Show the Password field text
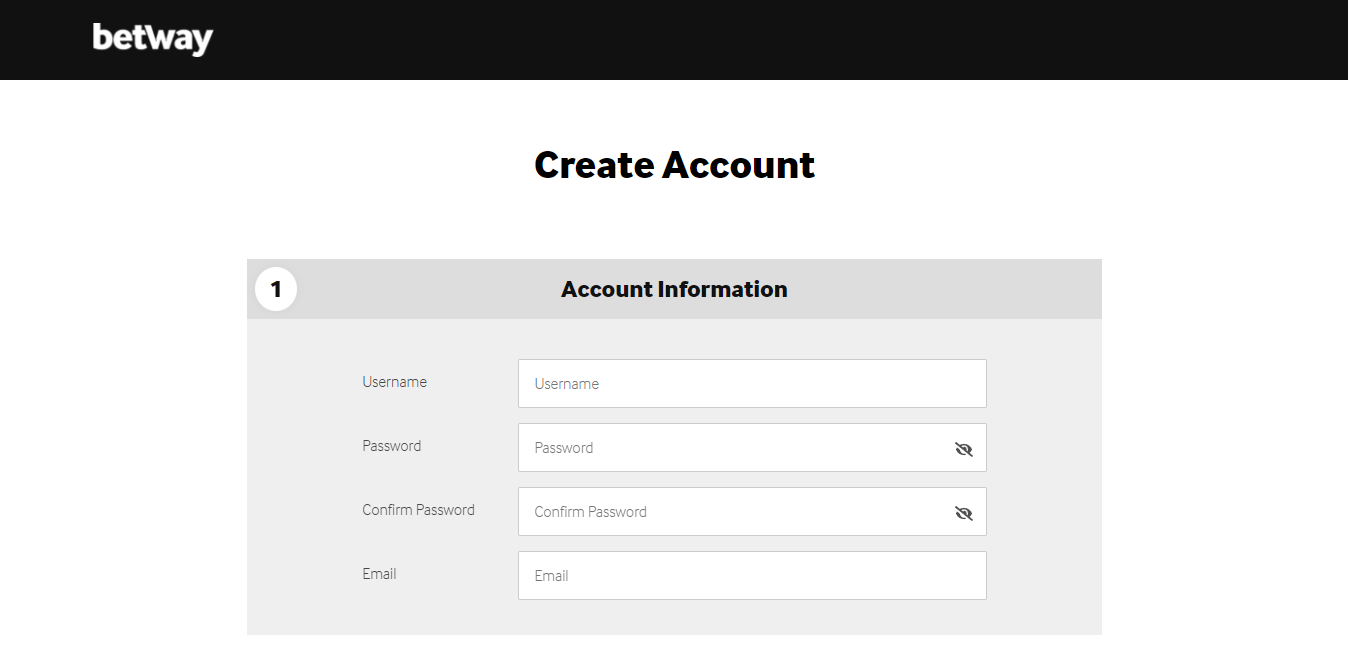Viewport: 1348px width, 654px height. (x=963, y=449)
